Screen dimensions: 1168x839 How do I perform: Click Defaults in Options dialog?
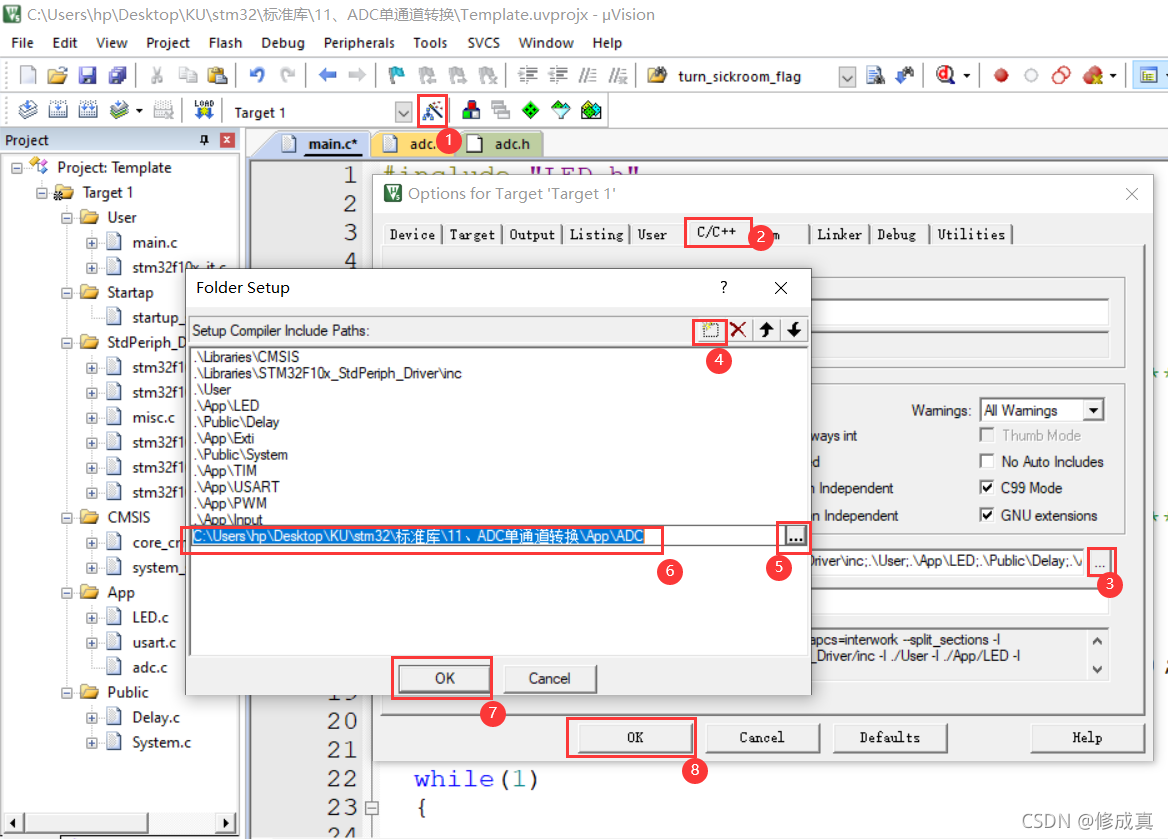coord(889,737)
